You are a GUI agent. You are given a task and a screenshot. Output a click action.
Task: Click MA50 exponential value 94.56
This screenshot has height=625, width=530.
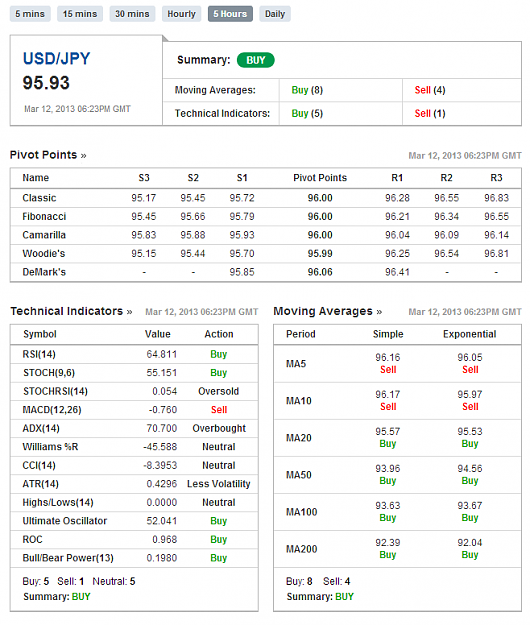coord(470,469)
